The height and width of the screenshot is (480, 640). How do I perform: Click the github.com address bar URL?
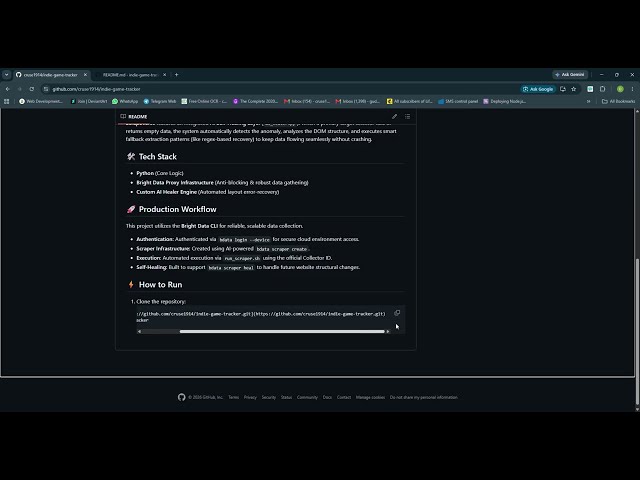point(96,89)
